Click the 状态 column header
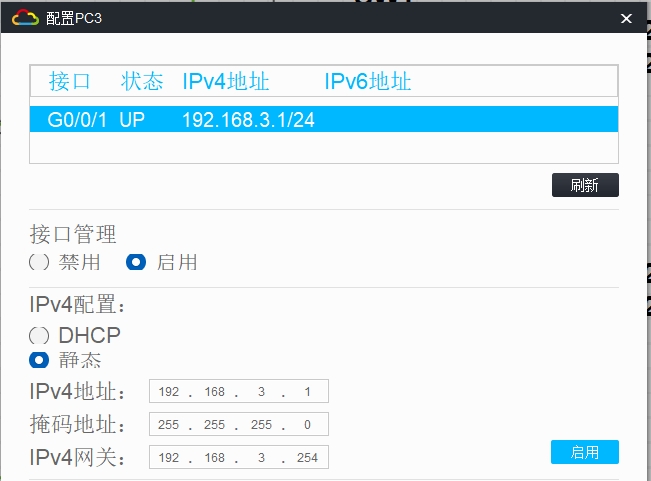 (142, 81)
